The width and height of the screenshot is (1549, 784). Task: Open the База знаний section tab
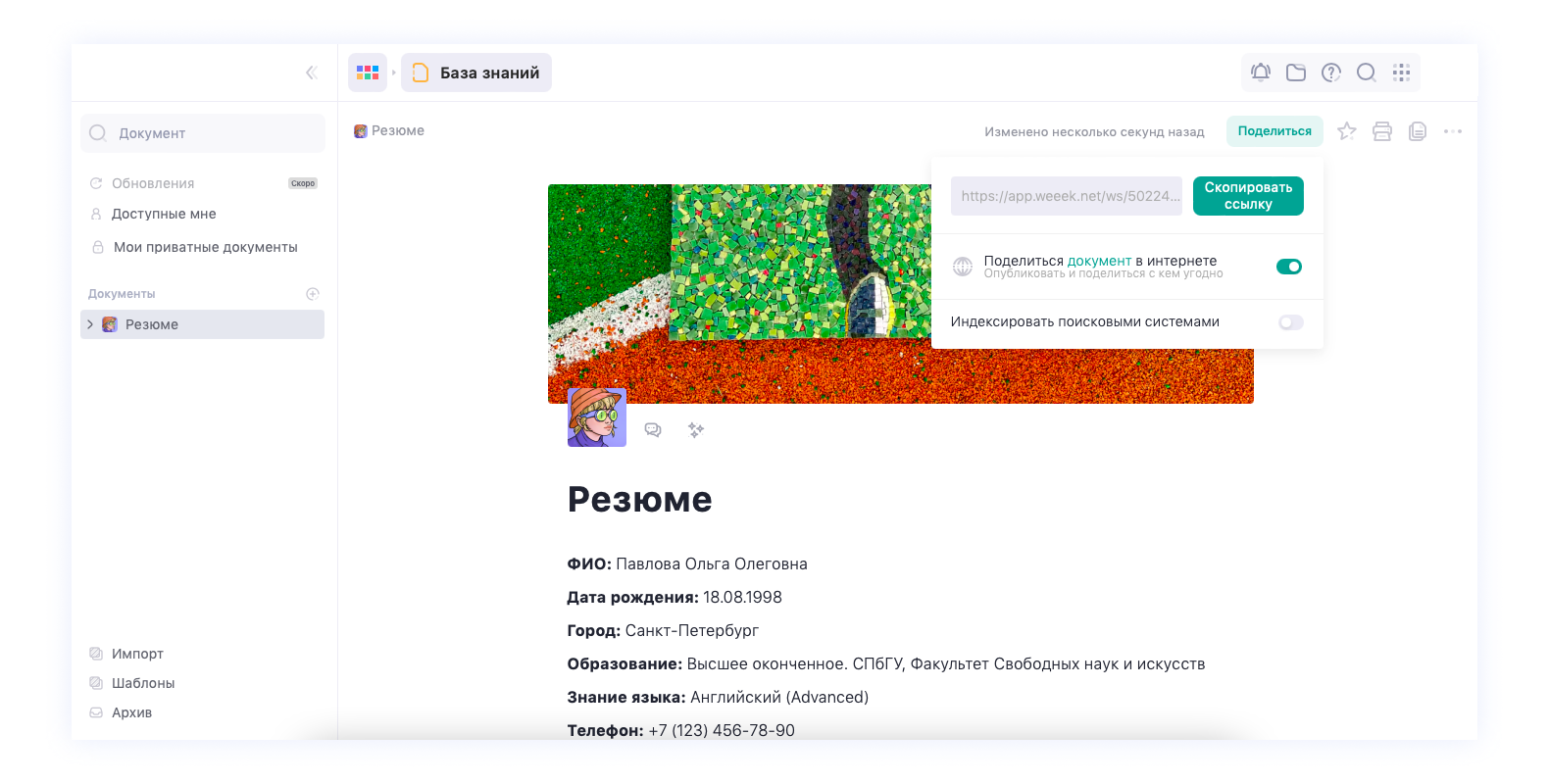tap(476, 73)
